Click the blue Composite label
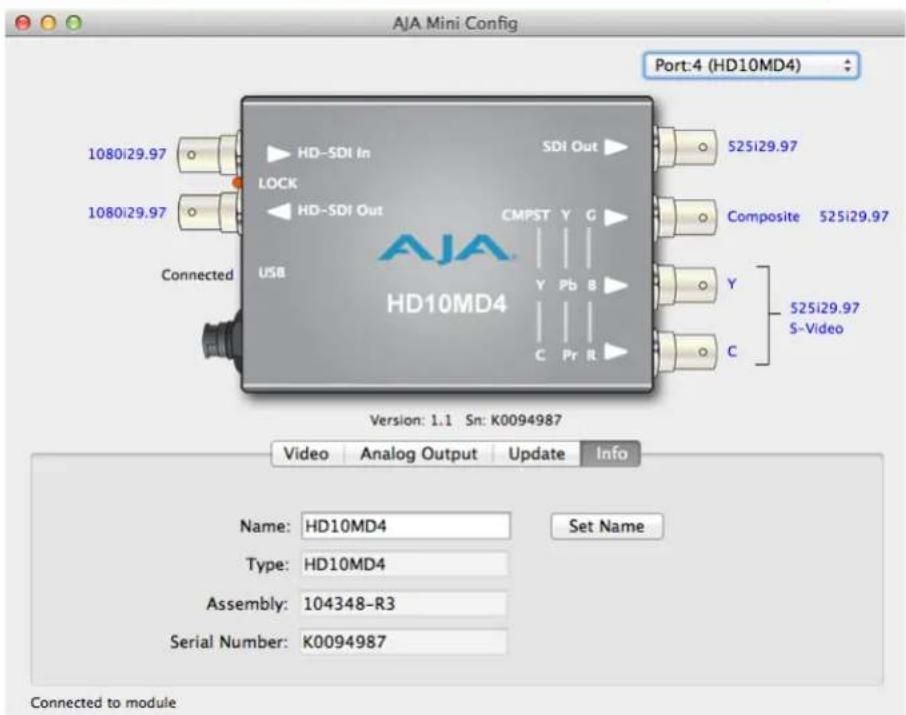Screen dimensions: 906x715 click(x=763, y=217)
